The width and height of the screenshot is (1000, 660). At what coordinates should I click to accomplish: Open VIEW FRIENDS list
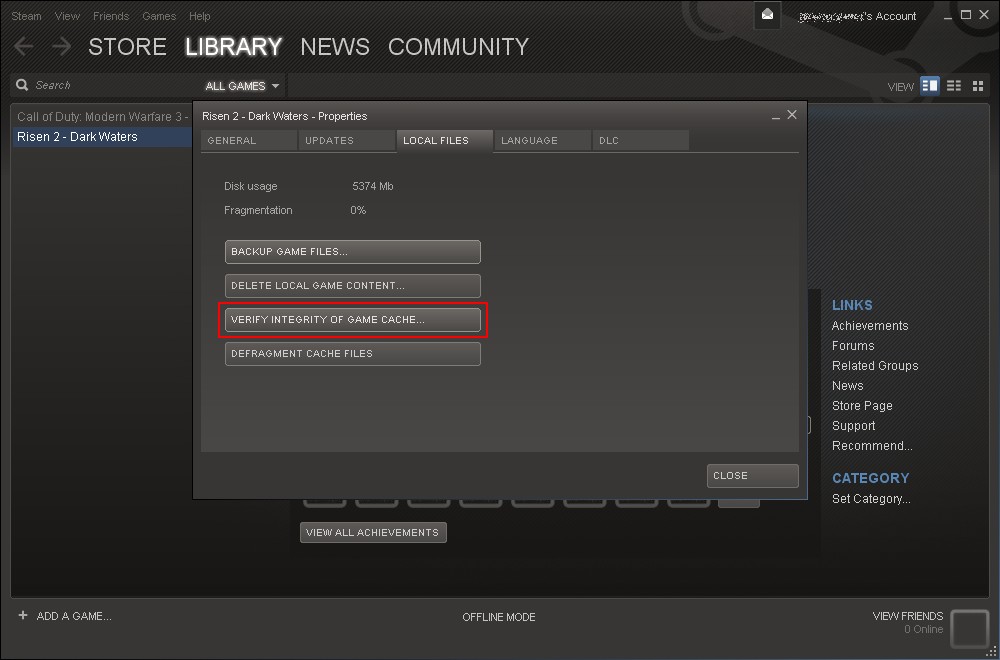pos(908,616)
